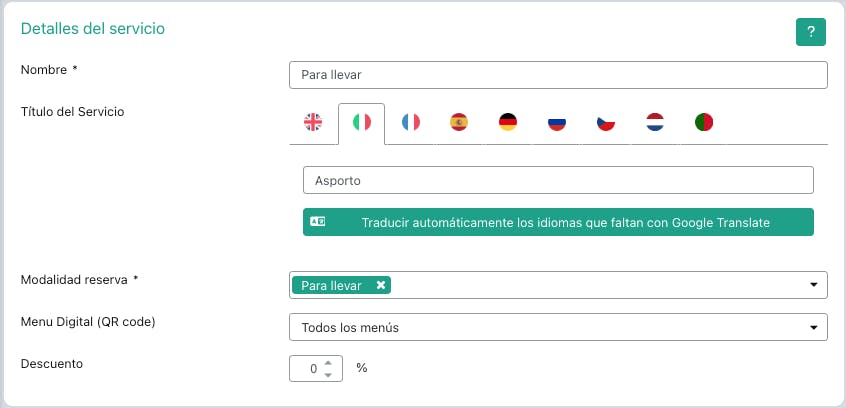Switch to the Italian flag tab

pyautogui.click(x=362, y=122)
